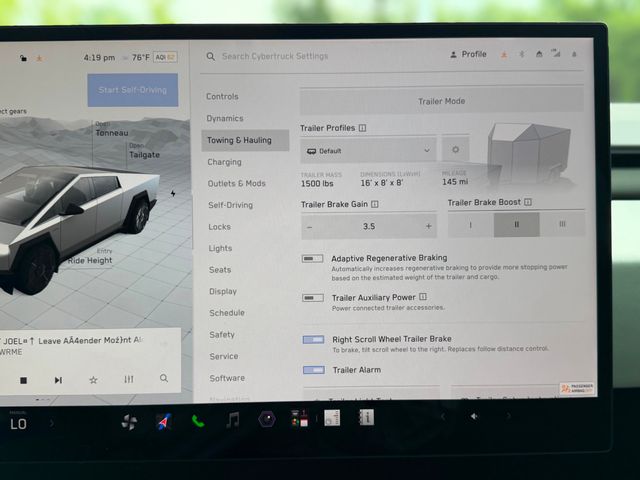Open the media equalizer sliders icon

coord(129,379)
